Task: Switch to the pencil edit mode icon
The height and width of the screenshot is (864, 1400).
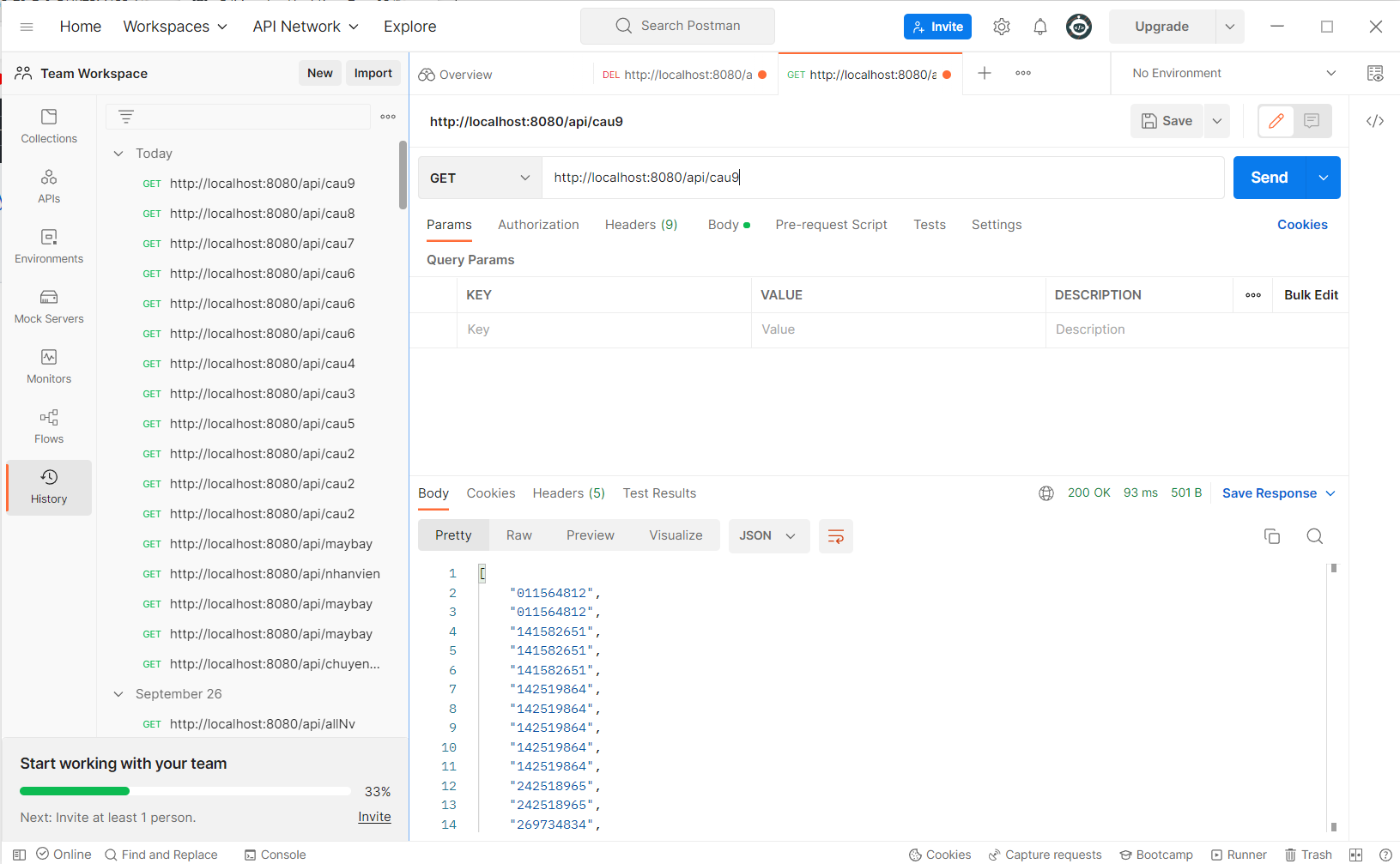Action: click(x=1276, y=121)
